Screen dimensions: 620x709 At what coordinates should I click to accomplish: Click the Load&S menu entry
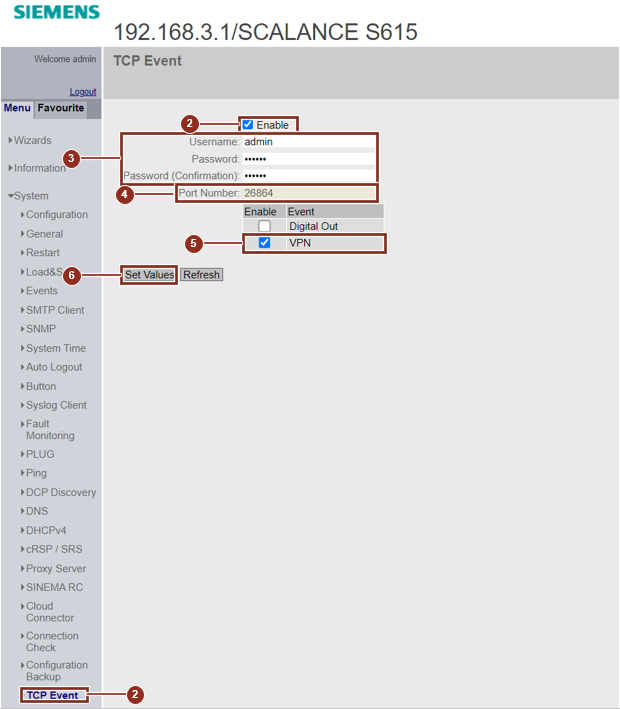[x=44, y=272]
